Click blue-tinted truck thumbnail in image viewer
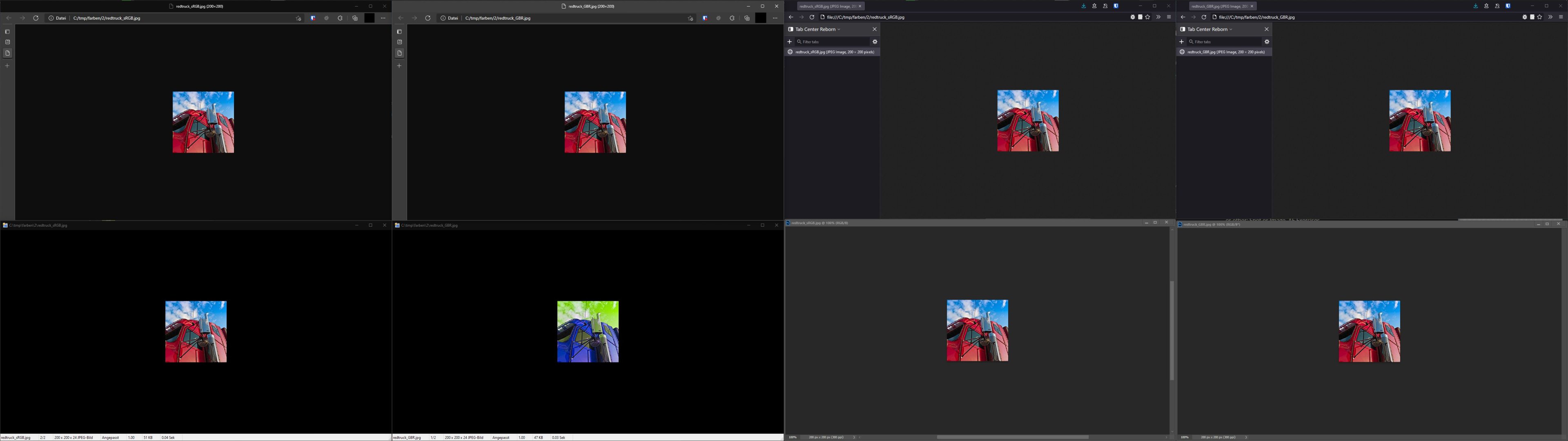The height and width of the screenshot is (441, 1568). (588, 332)
